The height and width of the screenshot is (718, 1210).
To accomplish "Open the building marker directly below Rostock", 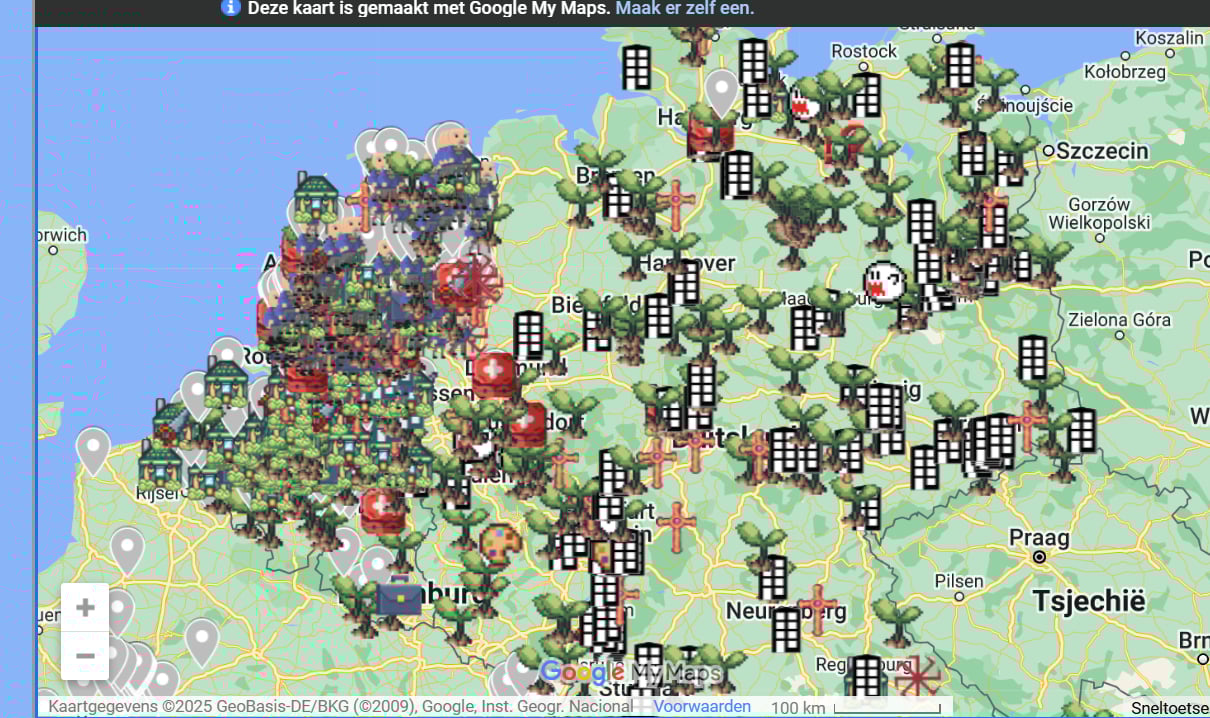I will coord(866,94).
